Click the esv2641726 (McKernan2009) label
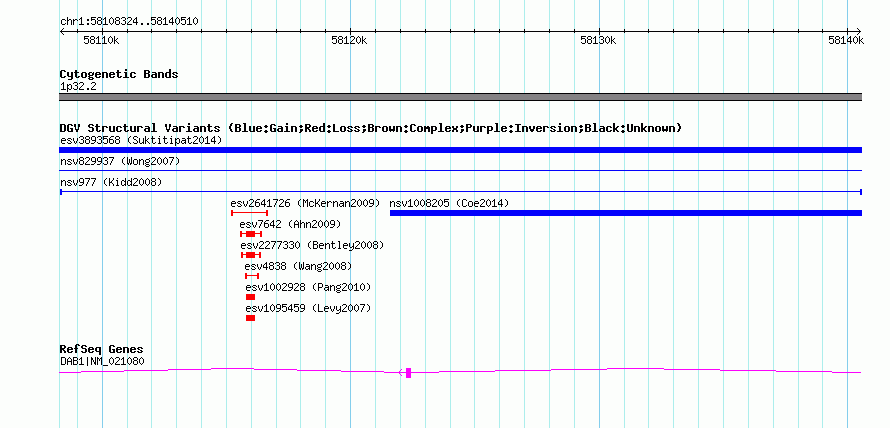The width and height of the screenshot is (890, 428). 305,203
